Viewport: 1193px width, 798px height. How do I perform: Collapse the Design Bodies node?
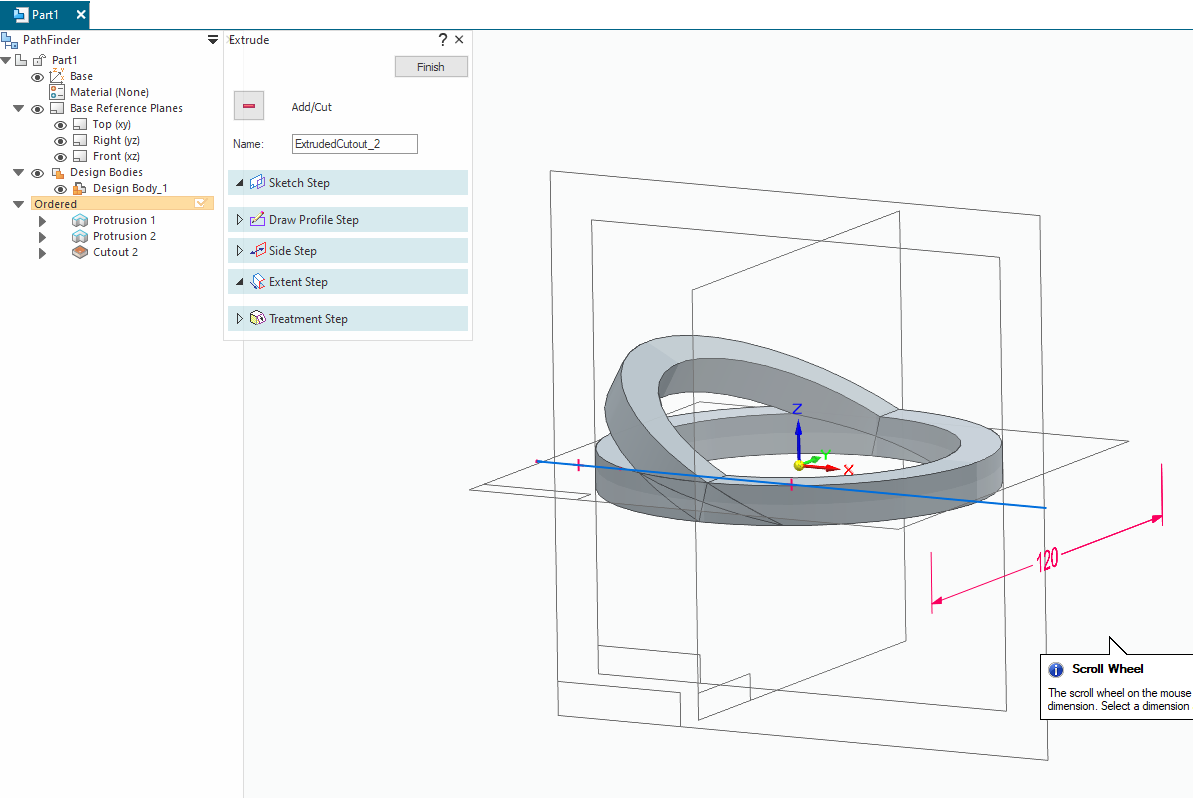pos(19,172)
